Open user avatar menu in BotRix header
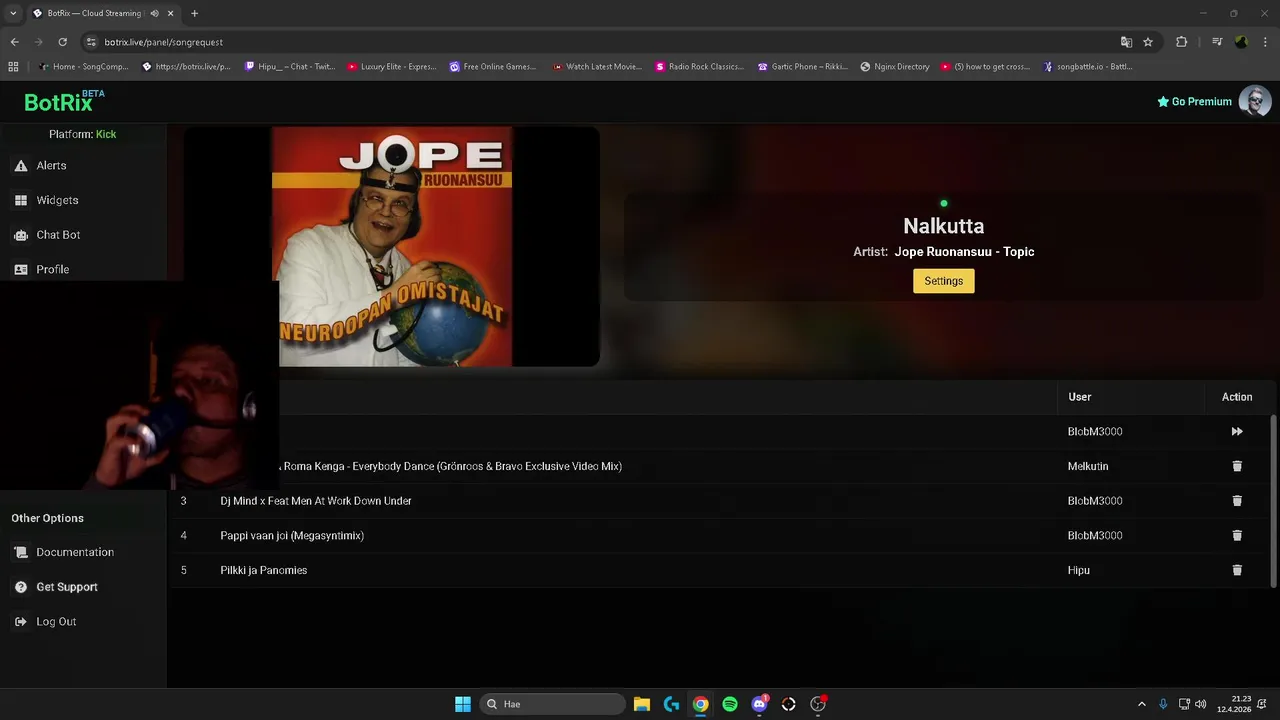Image resolution: width=1280 pixels, height=720 pixels. coord(1255,101)
